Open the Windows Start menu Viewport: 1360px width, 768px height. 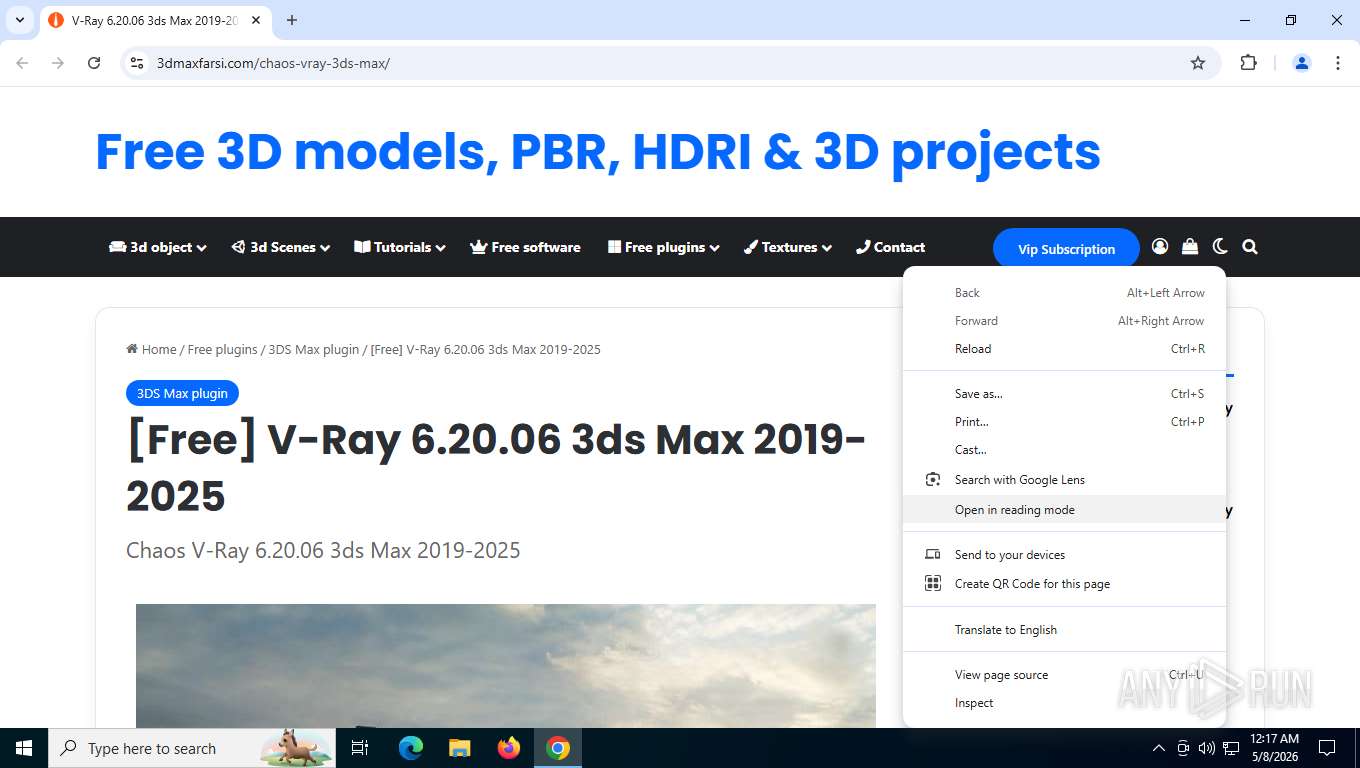click(24, 748)
